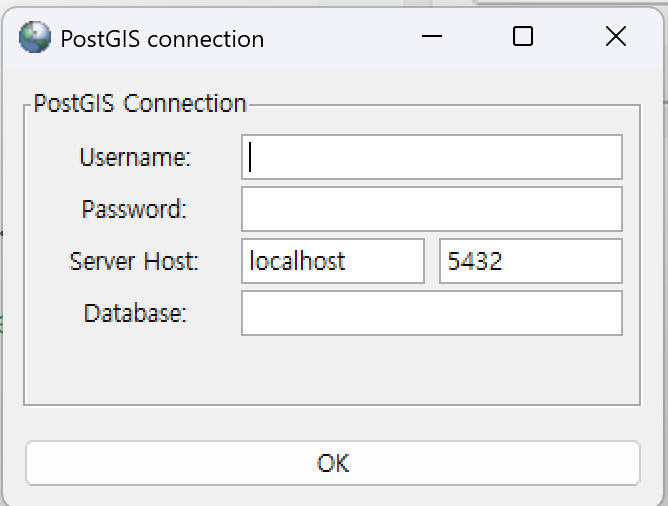Focus the Database name field
668x506 pixels.
click(x=432, y=313)
